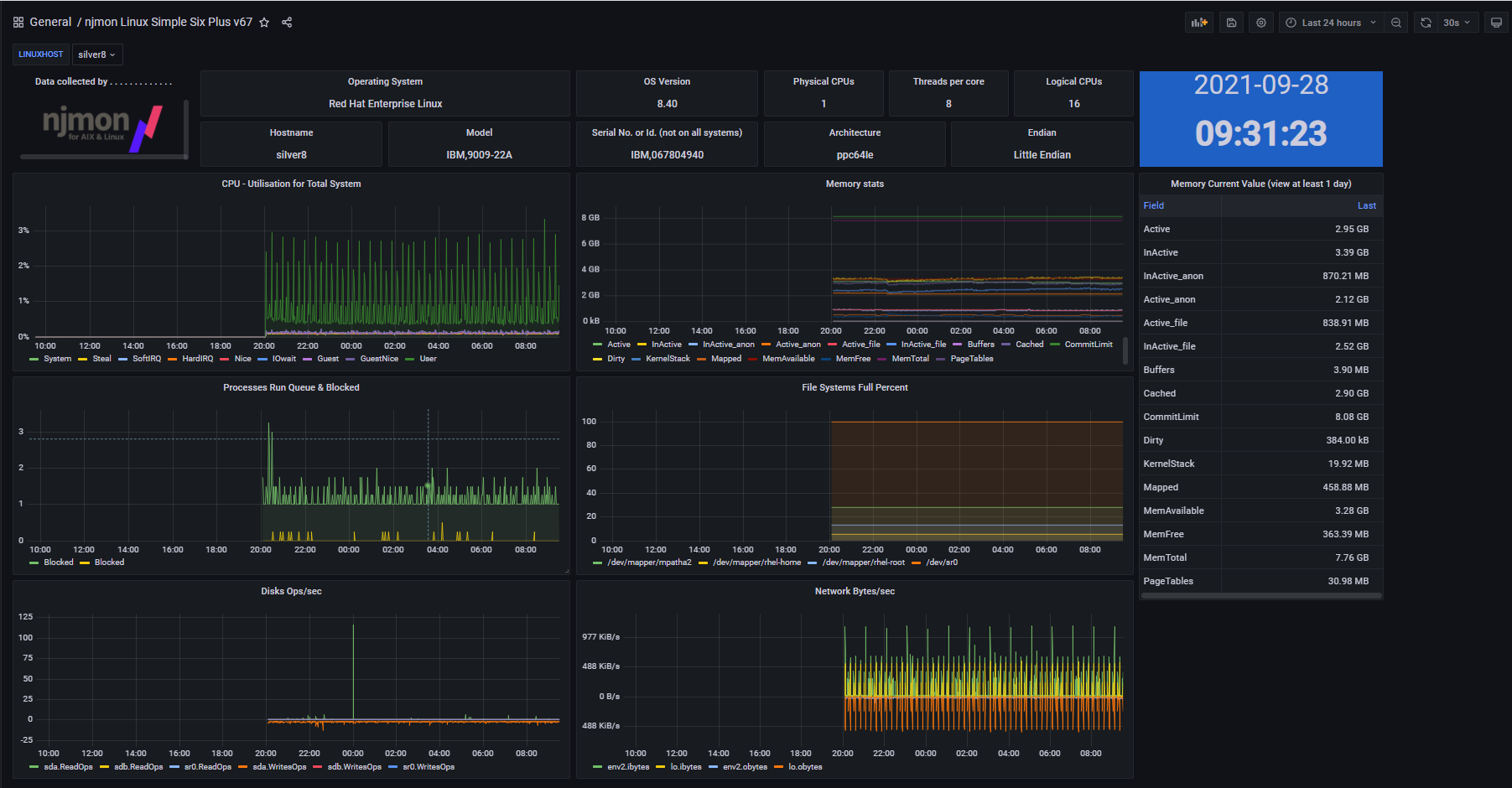
Task: Refresh the dashboard now
Action: 1426,23
